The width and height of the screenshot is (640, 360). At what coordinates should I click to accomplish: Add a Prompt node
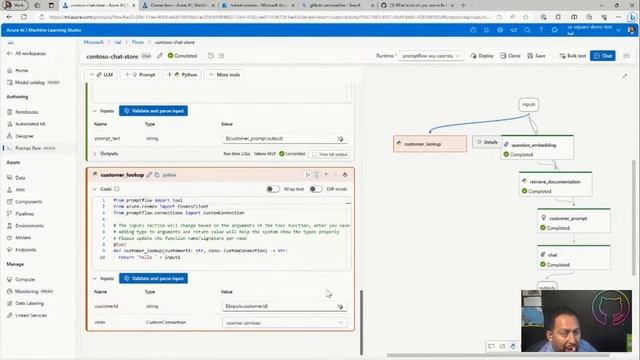140,75
